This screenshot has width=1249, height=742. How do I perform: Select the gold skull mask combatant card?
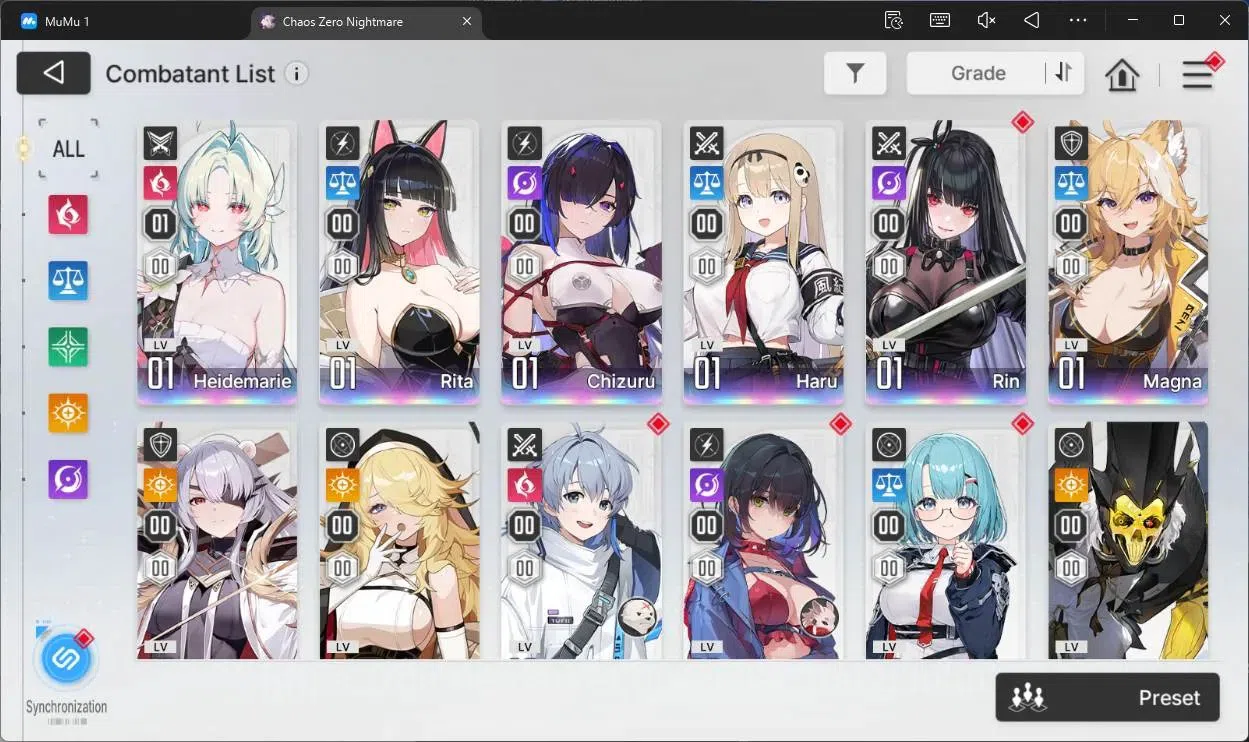click(1128, 541)
